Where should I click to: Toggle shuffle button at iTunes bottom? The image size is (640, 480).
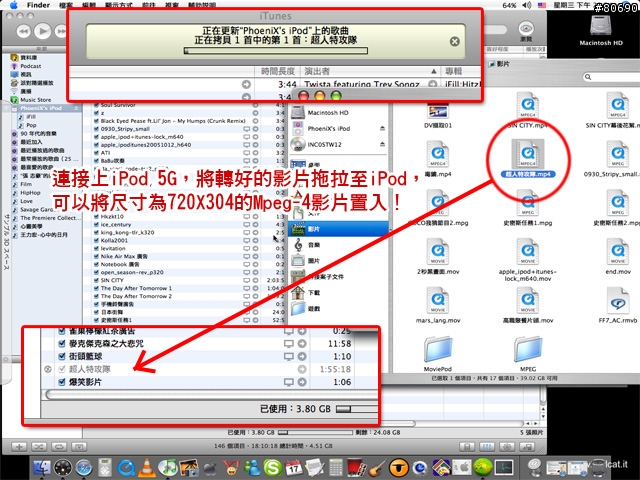[x=39, y=447]
